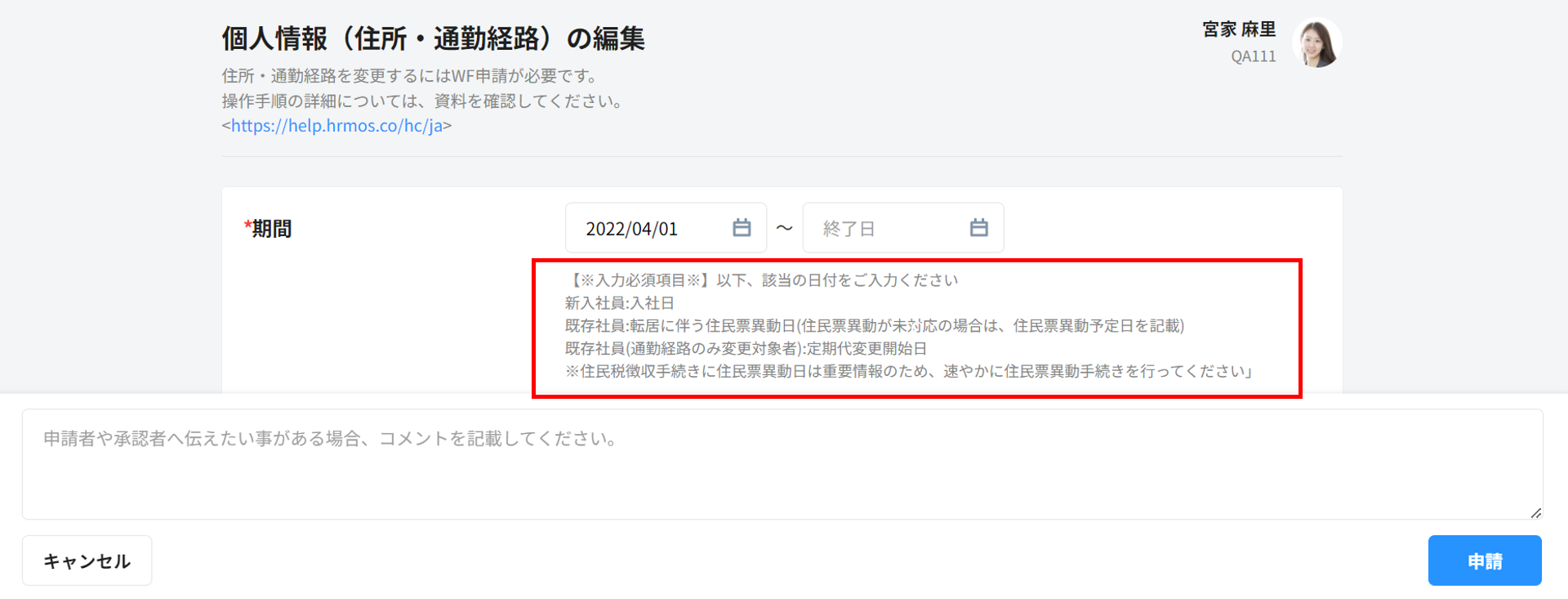Image resolution: width=1568 pixels, height=599 pixels.
Task: Click the 【※入力必須項目※】 hint line
Action: coord(761,280)
